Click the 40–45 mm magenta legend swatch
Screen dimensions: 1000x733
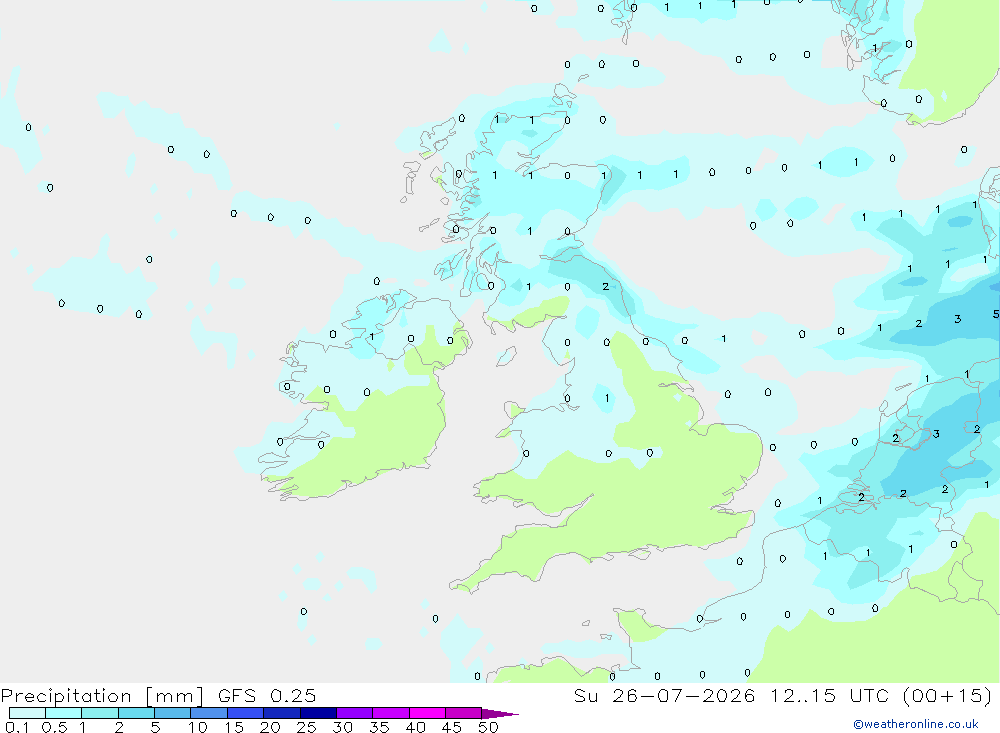(427, 713)
